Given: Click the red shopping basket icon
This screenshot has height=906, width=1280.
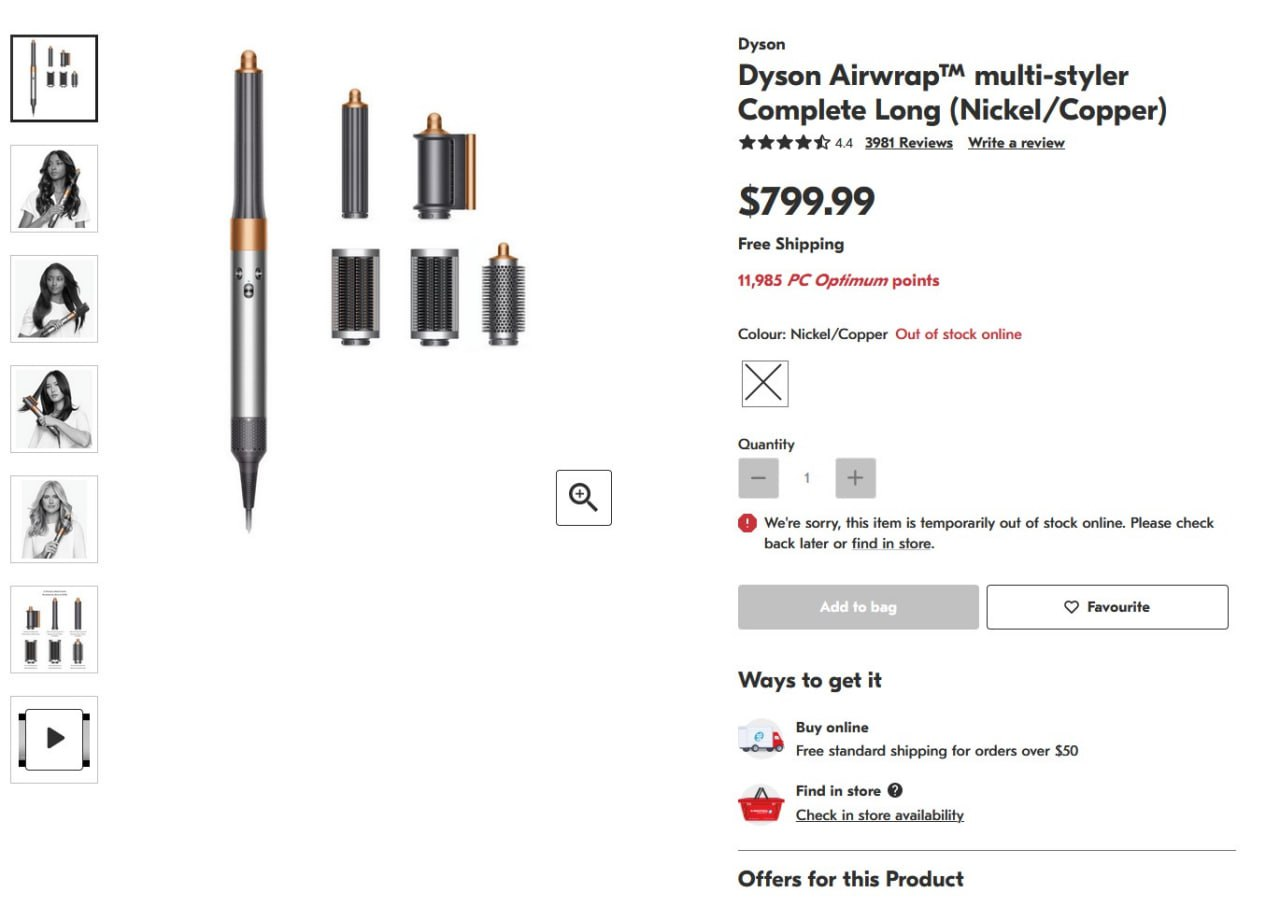Looking at the screenshot, I should coord(761,803).
